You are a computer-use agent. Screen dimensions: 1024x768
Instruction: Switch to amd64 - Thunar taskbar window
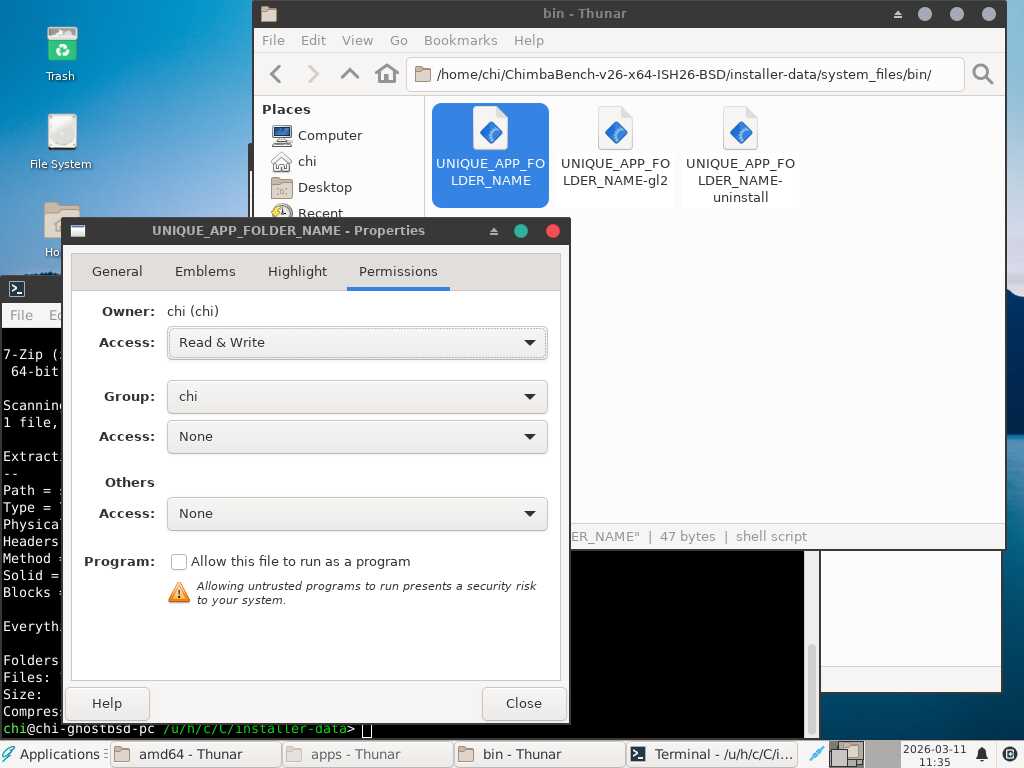pyautogui.click(x=195, y=754)
